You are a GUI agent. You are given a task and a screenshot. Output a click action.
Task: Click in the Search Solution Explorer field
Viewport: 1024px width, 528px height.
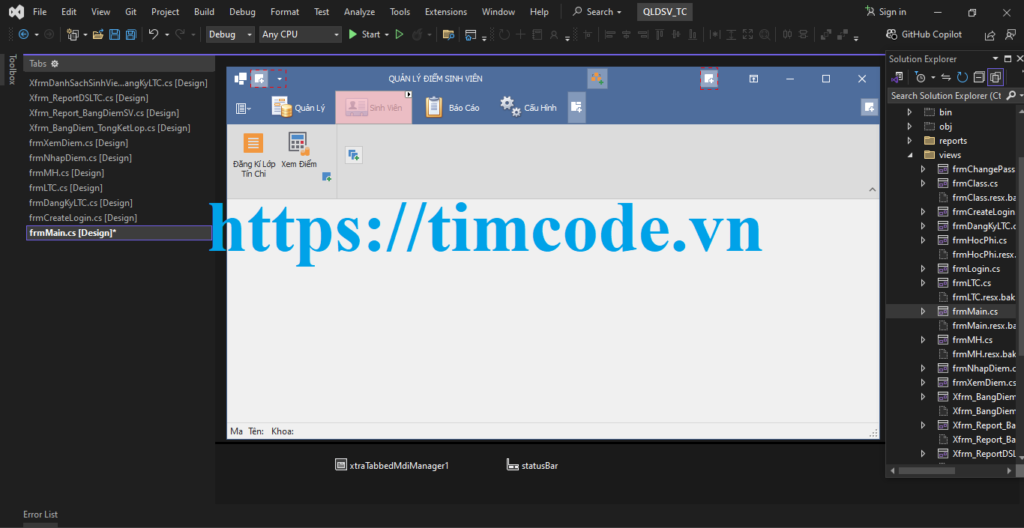[x=946, y=95]
